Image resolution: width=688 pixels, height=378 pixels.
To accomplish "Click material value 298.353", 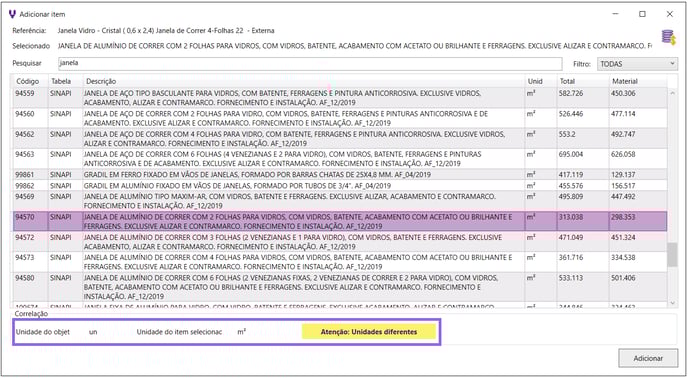I will [623, 217].
